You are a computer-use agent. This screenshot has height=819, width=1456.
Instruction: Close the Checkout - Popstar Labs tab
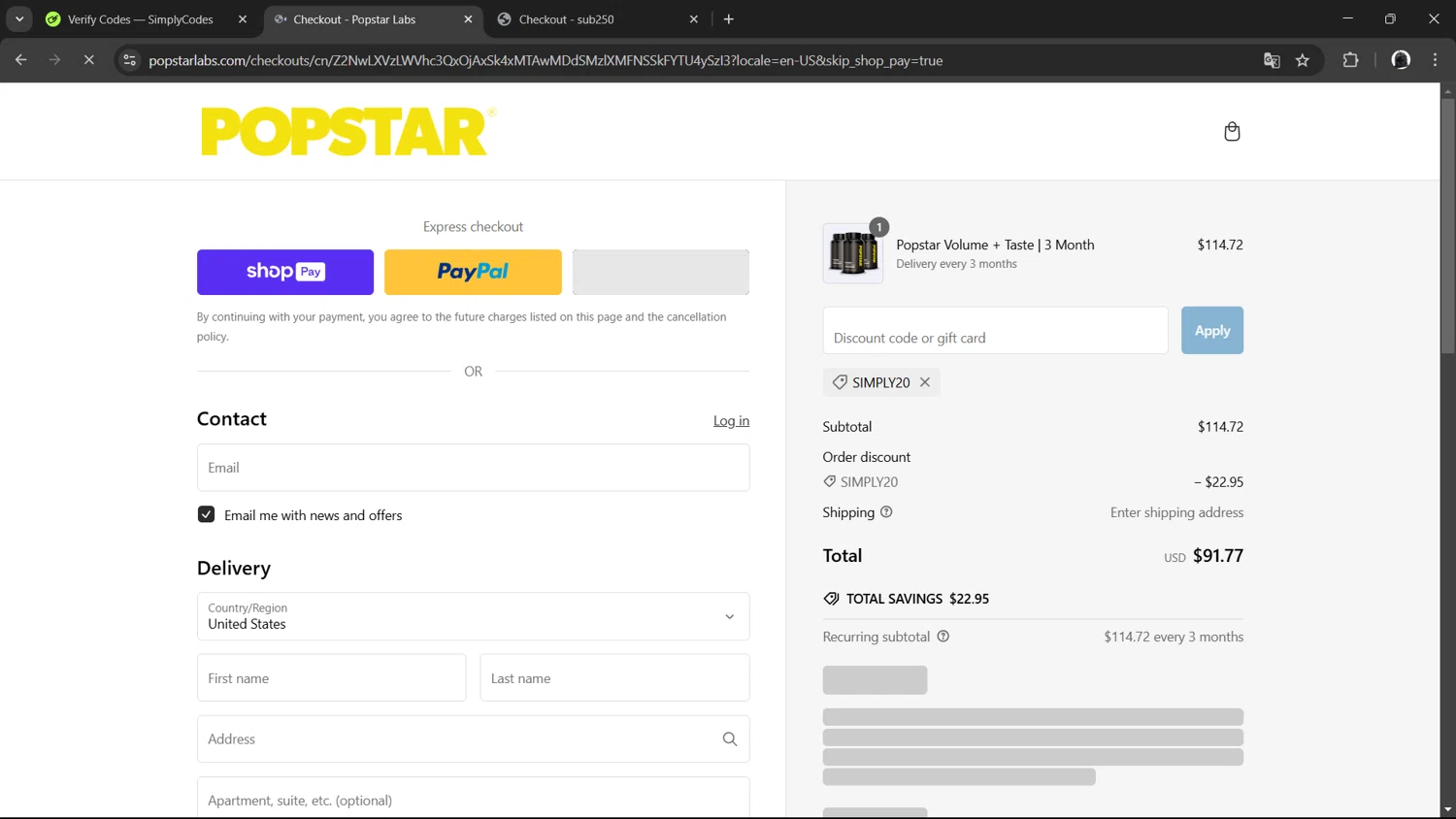(x=468, y=19)
